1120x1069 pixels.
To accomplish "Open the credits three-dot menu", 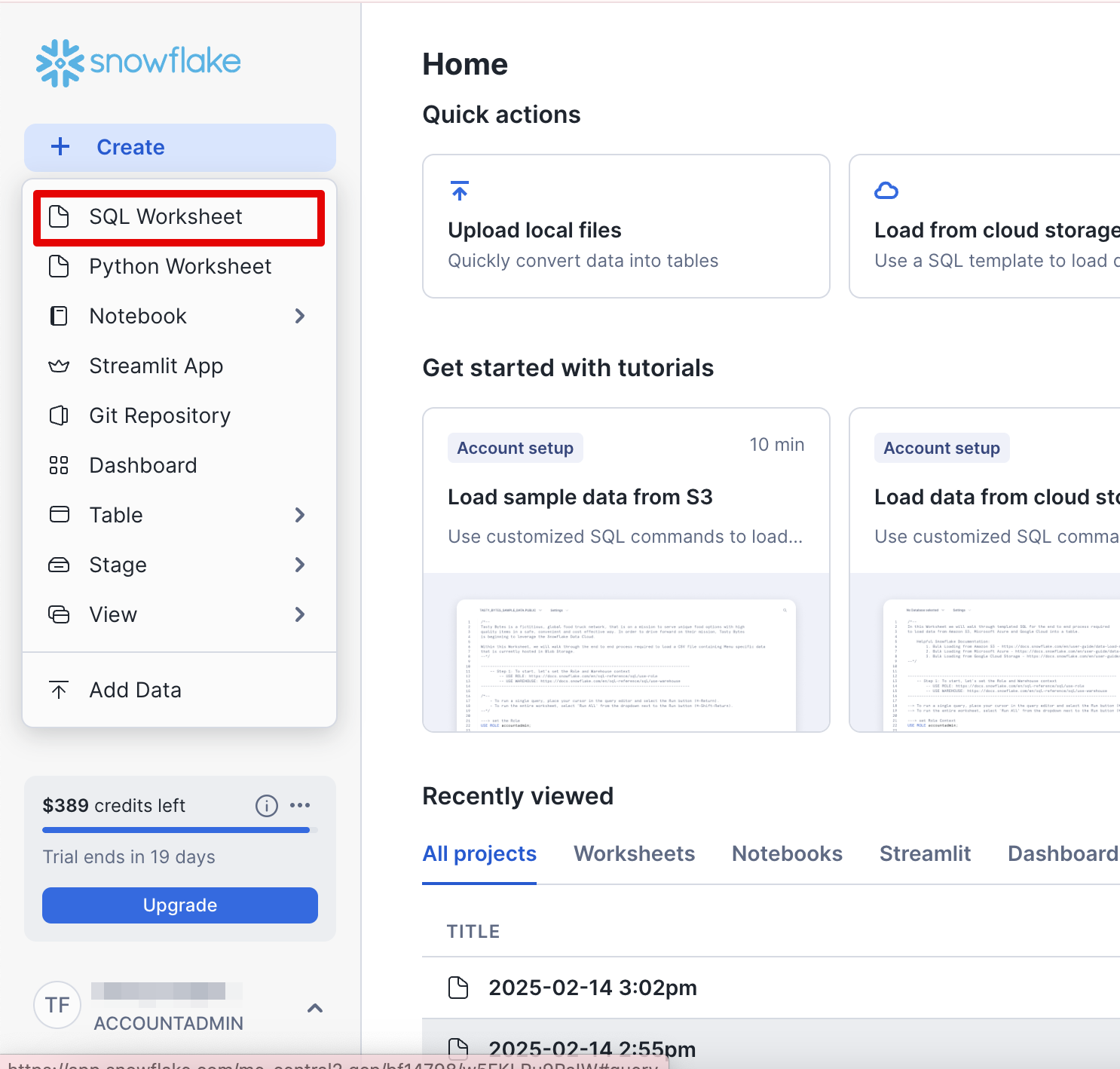I will coord(300,806).
